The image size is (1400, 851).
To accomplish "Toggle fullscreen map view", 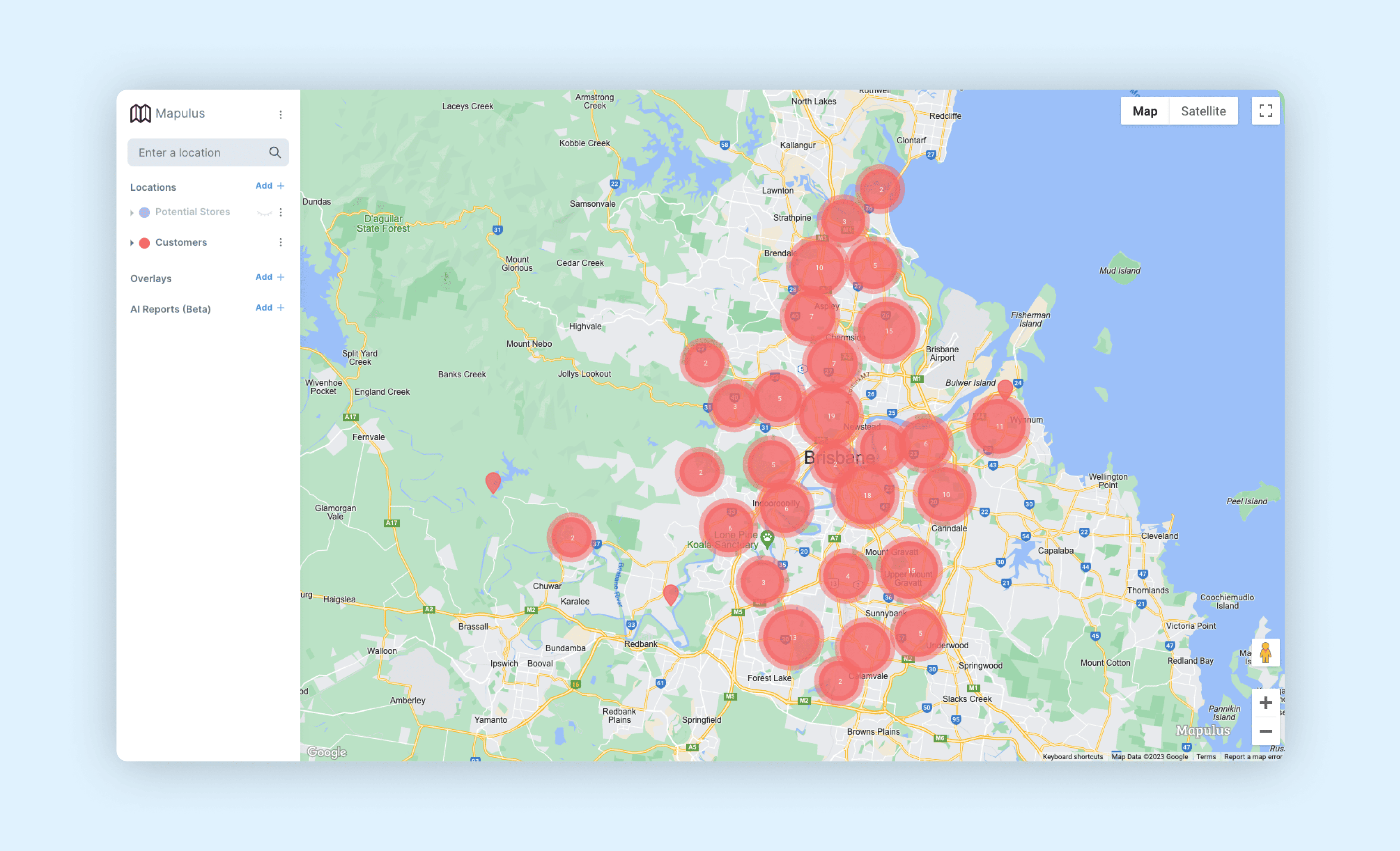I will click(1265, 111).
